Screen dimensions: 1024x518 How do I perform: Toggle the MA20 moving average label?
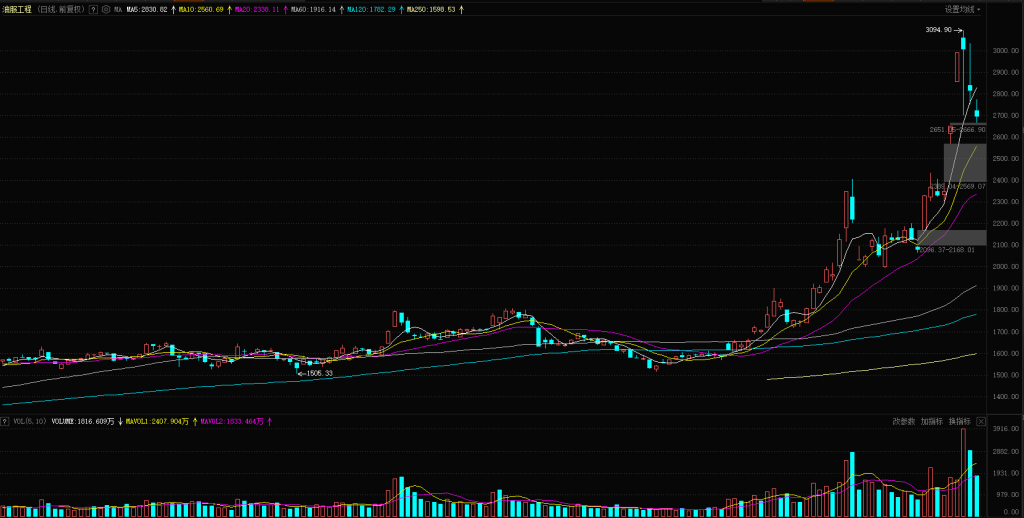[258, 9]
